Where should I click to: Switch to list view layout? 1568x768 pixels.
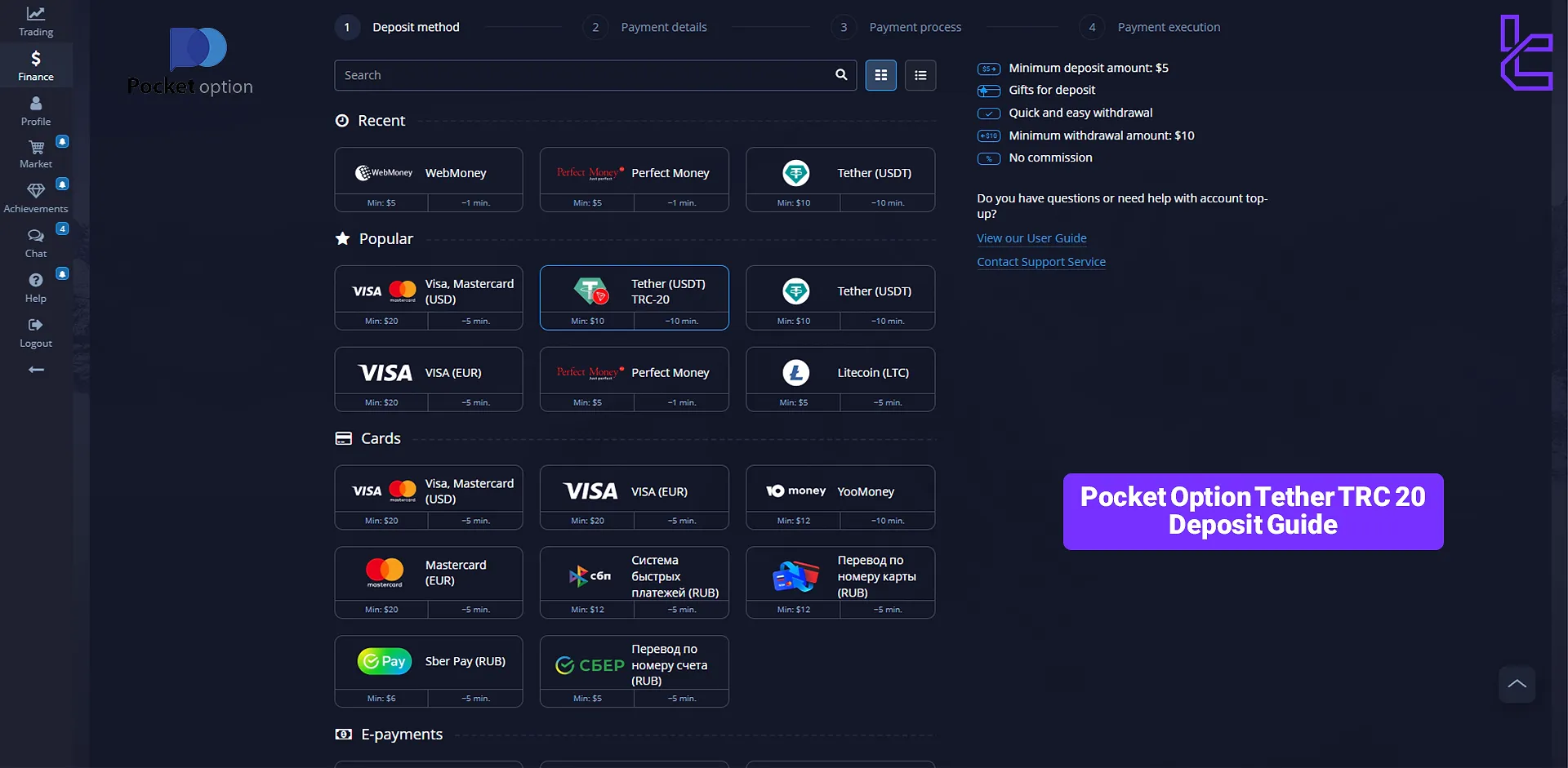(x=920, y=75)
